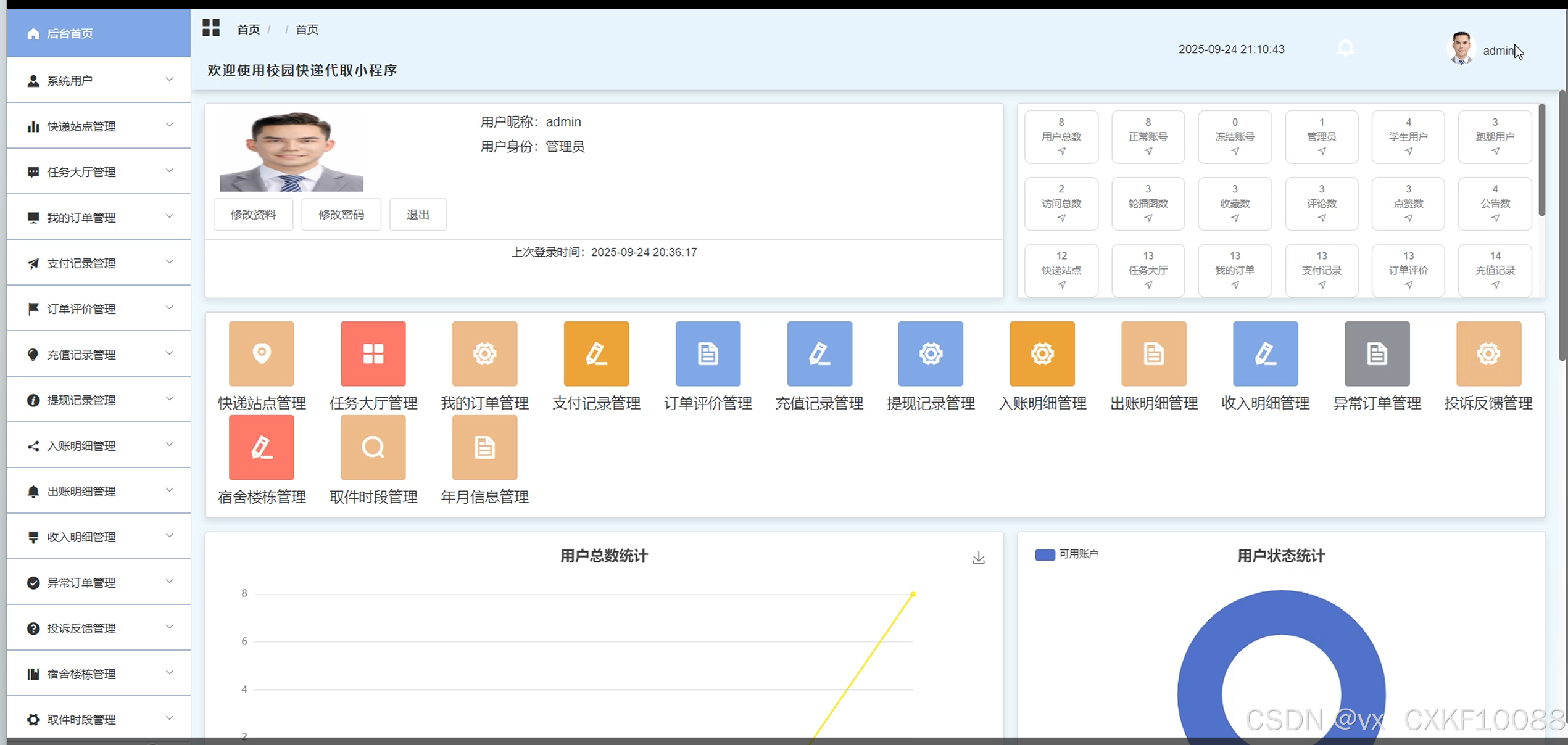The width and height of the screenshot is (1568, 745).
Task: Open the 充值记录管理 blue pencil tile
Action: (x=819, y=353)
